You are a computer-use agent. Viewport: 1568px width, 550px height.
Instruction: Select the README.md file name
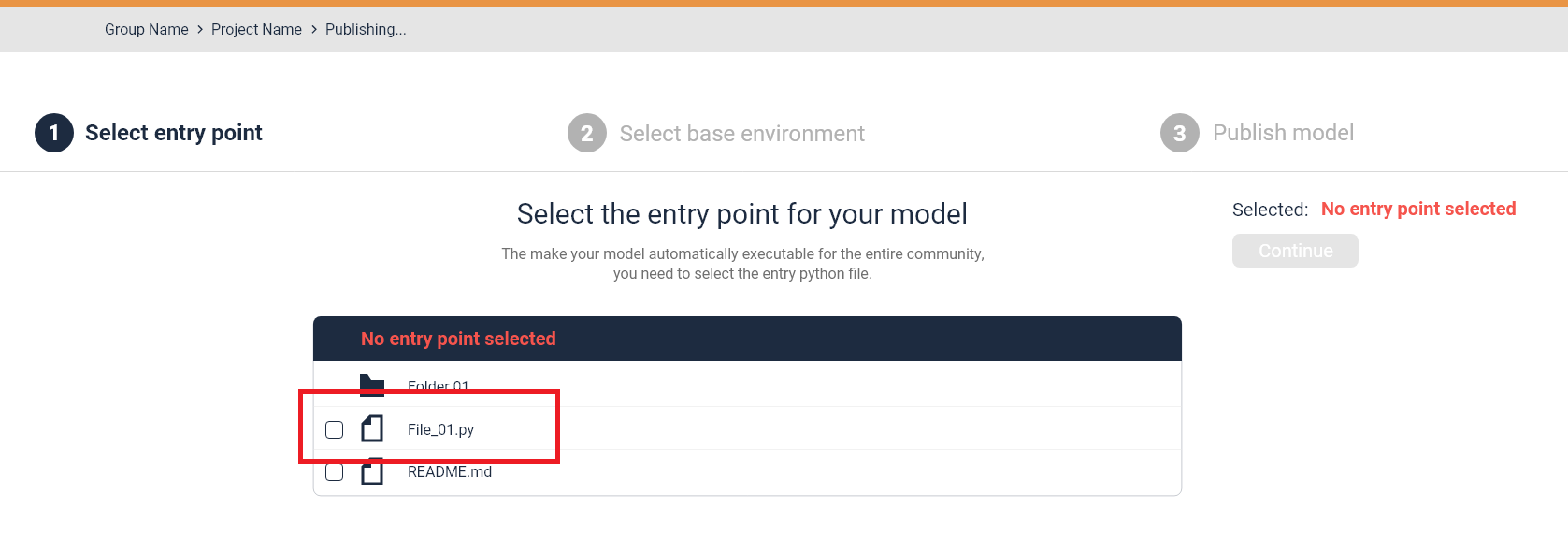[x=450, y=472]
